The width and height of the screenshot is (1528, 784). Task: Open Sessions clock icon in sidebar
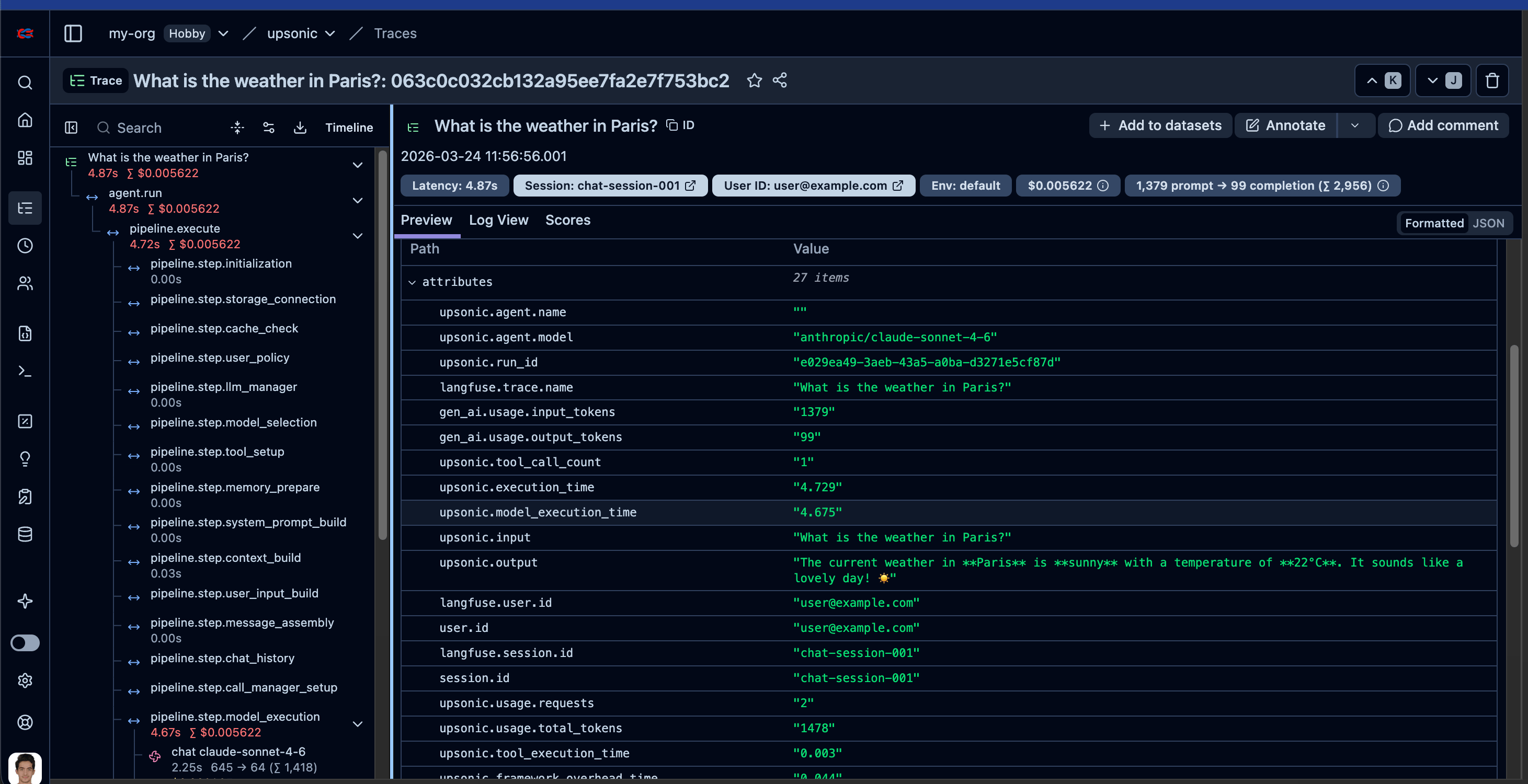click(x=25, y=246)
